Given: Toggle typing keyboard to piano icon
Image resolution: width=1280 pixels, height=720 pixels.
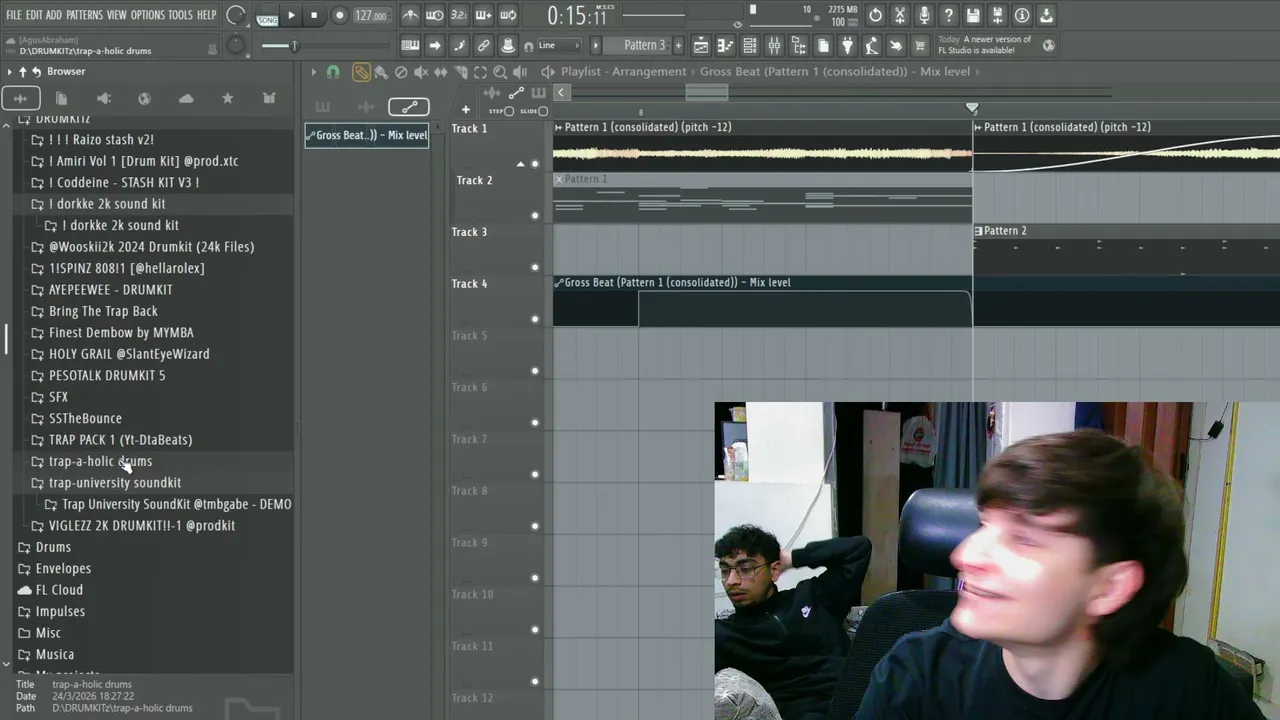Looking at the screenshot, I should (x=410, y=45).
